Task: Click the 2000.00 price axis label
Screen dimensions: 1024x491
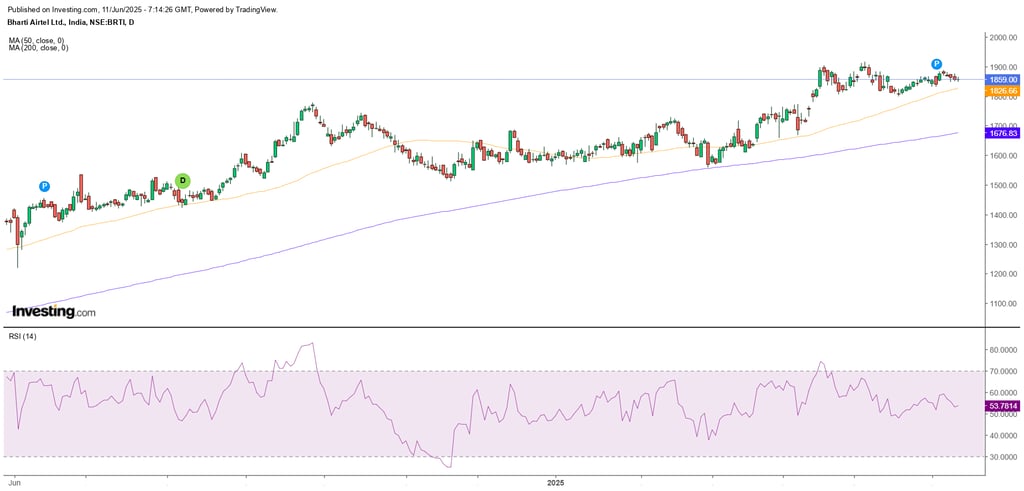Action: tap(1004, 38)
